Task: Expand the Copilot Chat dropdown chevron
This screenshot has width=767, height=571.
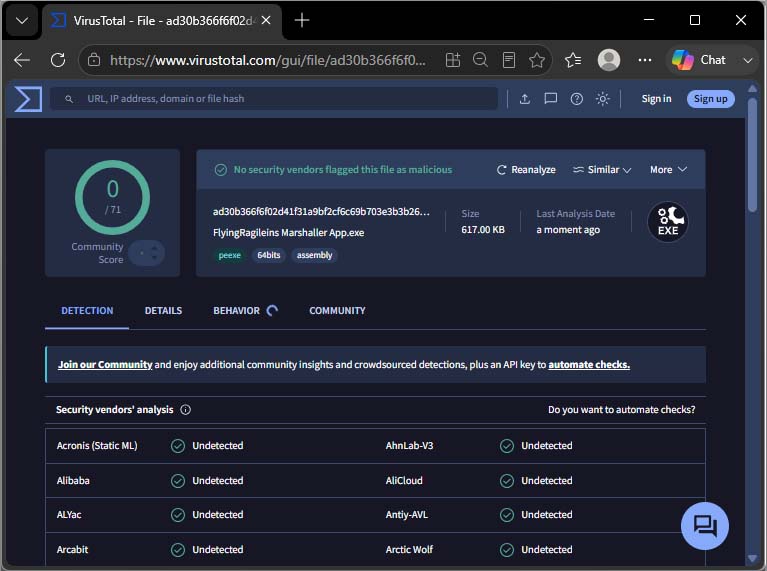Action: point(747,60)
